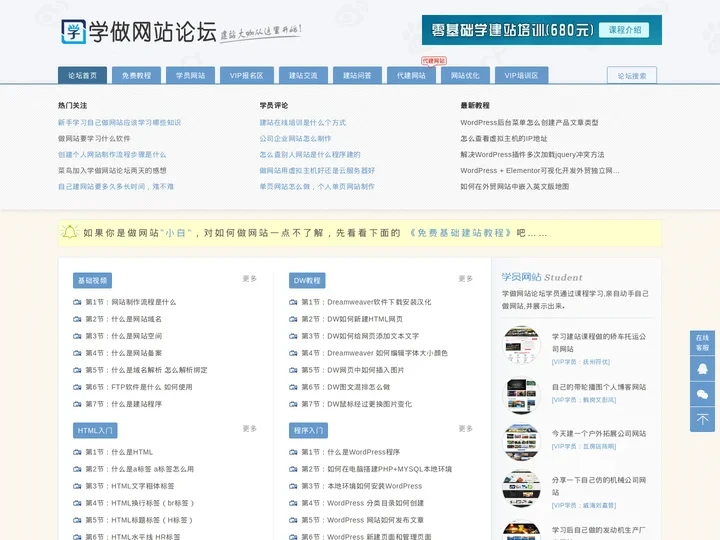Click video icon for 第4节：什么是网站备案
720x540 pixels.
(77, 353)
